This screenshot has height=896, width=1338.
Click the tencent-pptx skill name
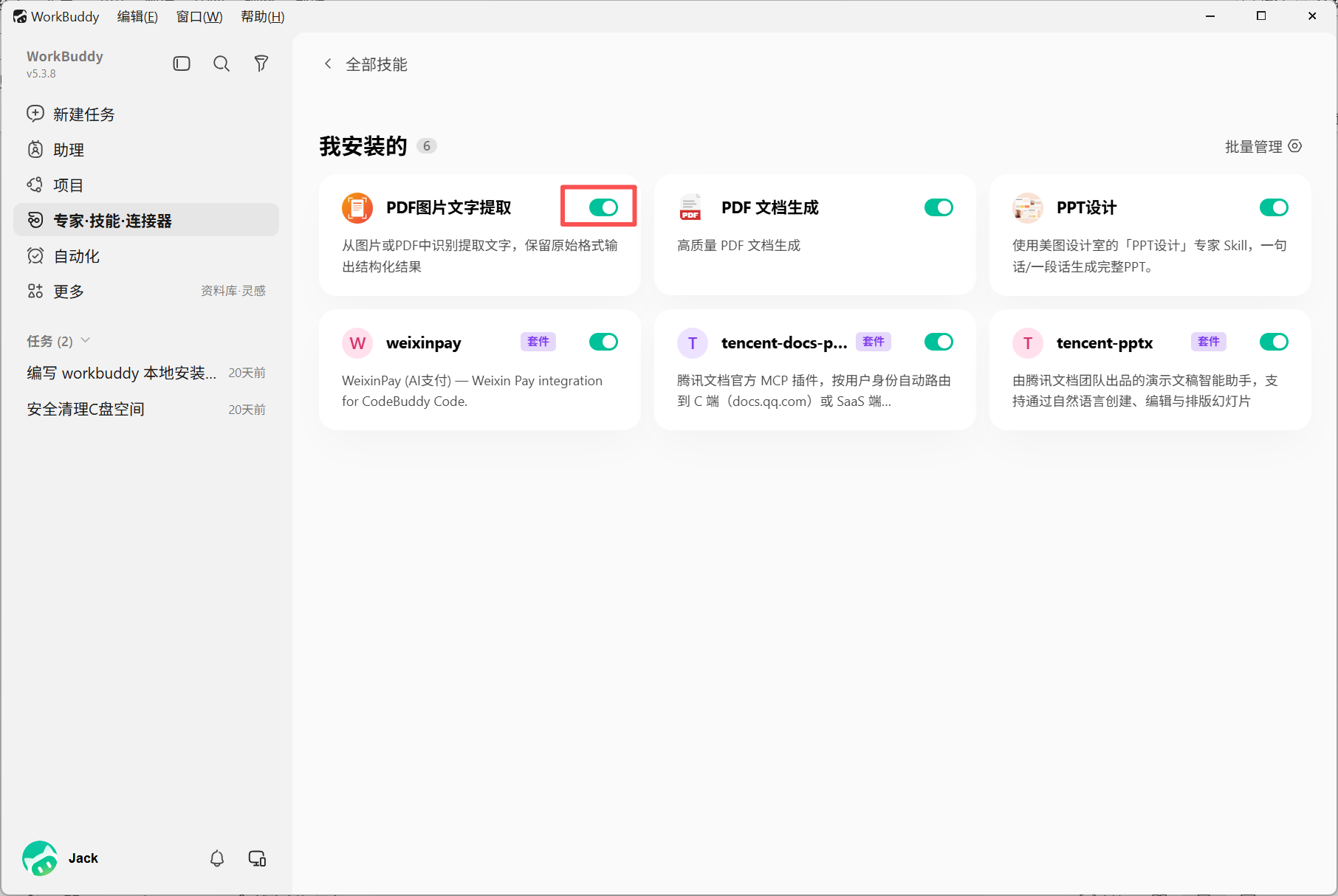click(1105, 342)
